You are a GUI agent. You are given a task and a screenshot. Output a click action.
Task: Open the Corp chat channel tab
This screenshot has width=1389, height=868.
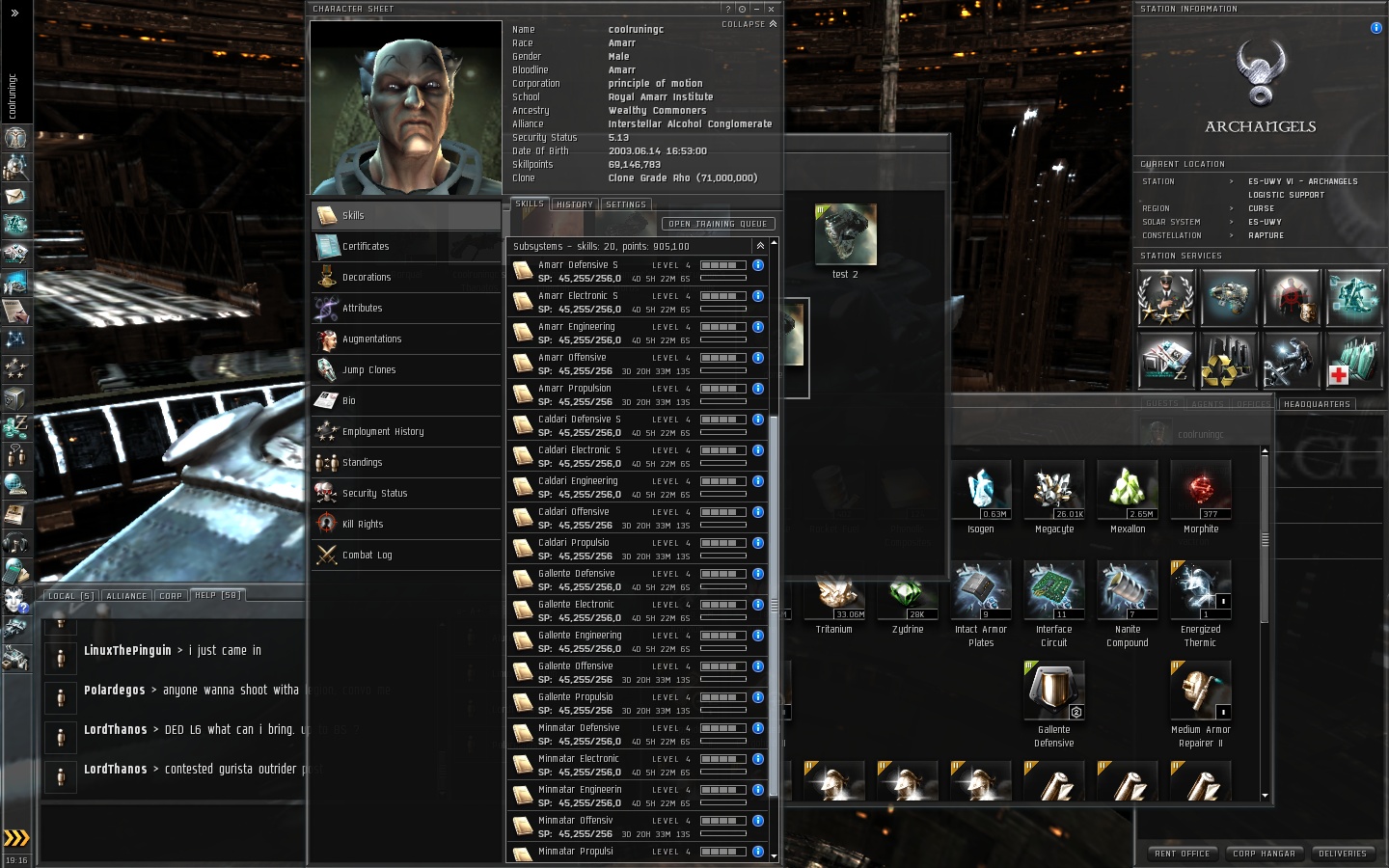pyautogui.click(x=171, y=596)
